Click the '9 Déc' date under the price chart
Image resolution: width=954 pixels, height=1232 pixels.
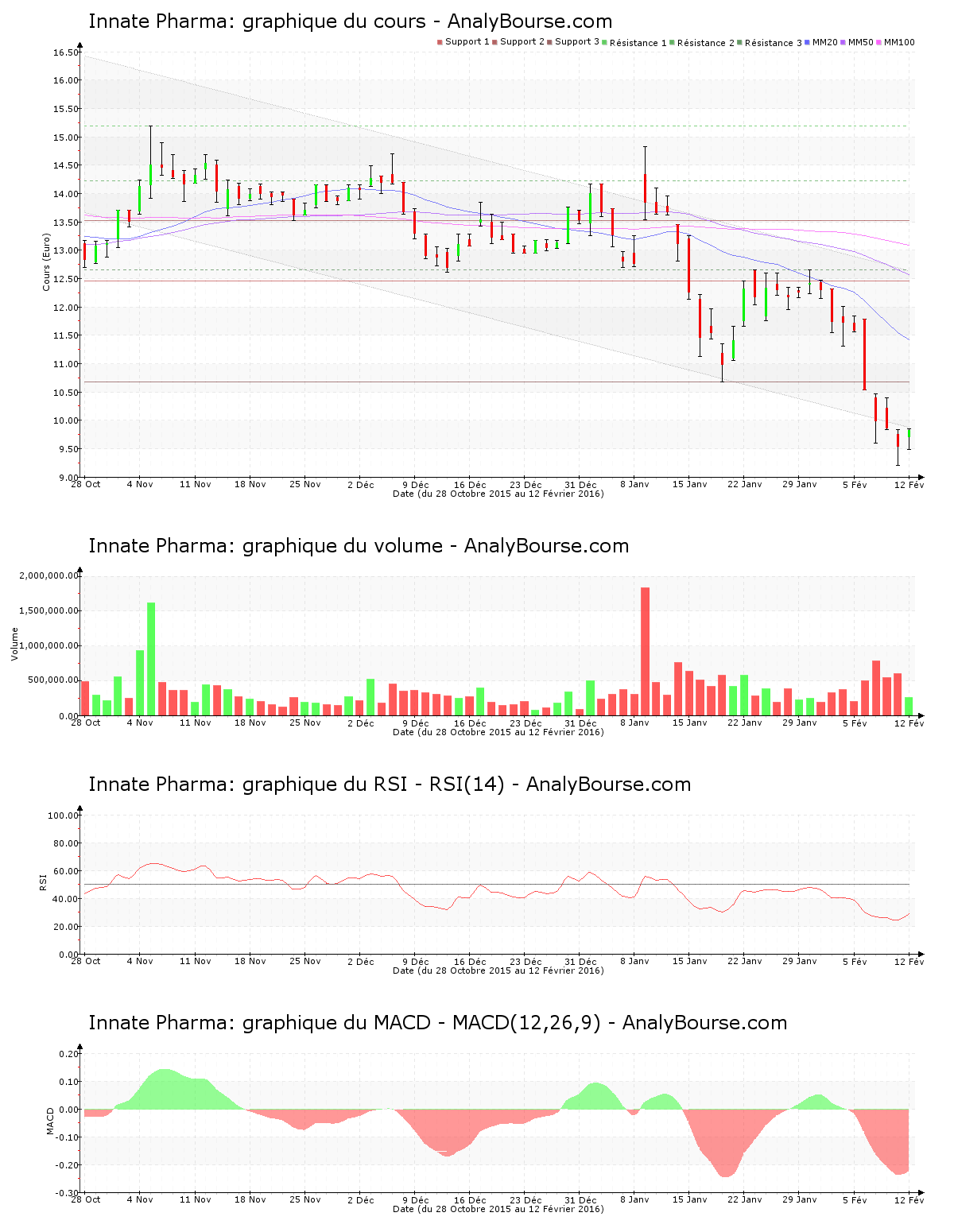tap(415, 484)
